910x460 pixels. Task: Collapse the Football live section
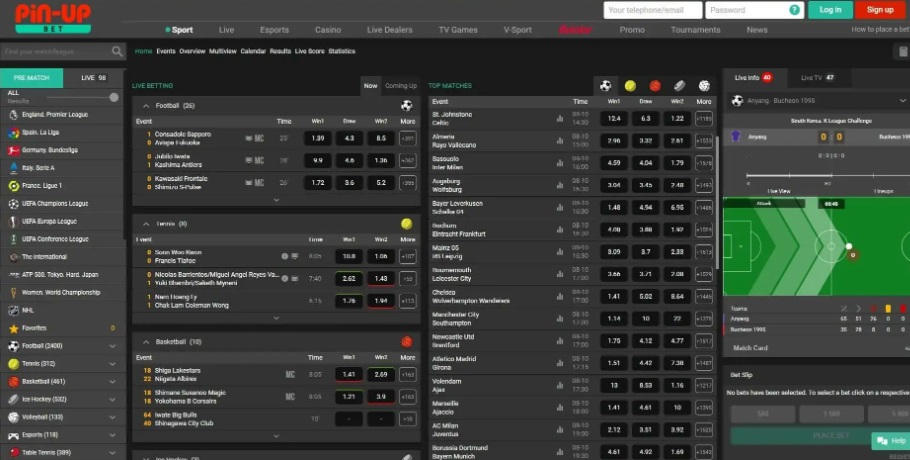click(x=146, y=106)
